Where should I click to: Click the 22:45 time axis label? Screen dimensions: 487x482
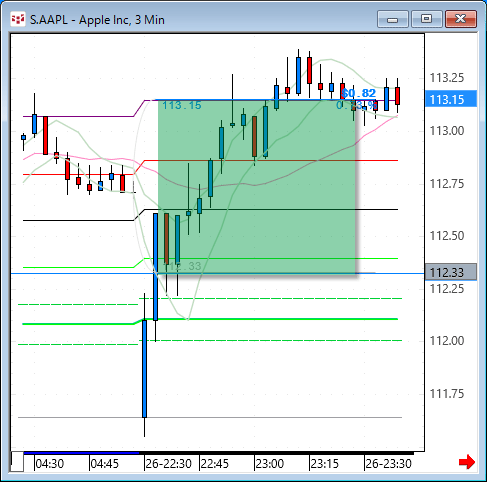pos(215,464)
